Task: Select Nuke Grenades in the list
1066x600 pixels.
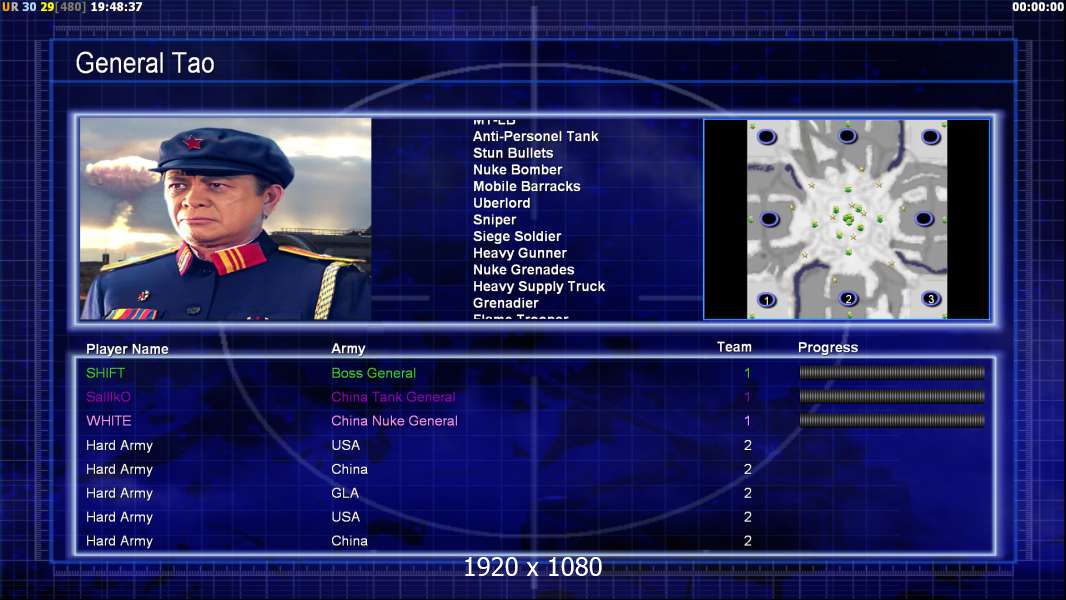Action: pos(524,270)
